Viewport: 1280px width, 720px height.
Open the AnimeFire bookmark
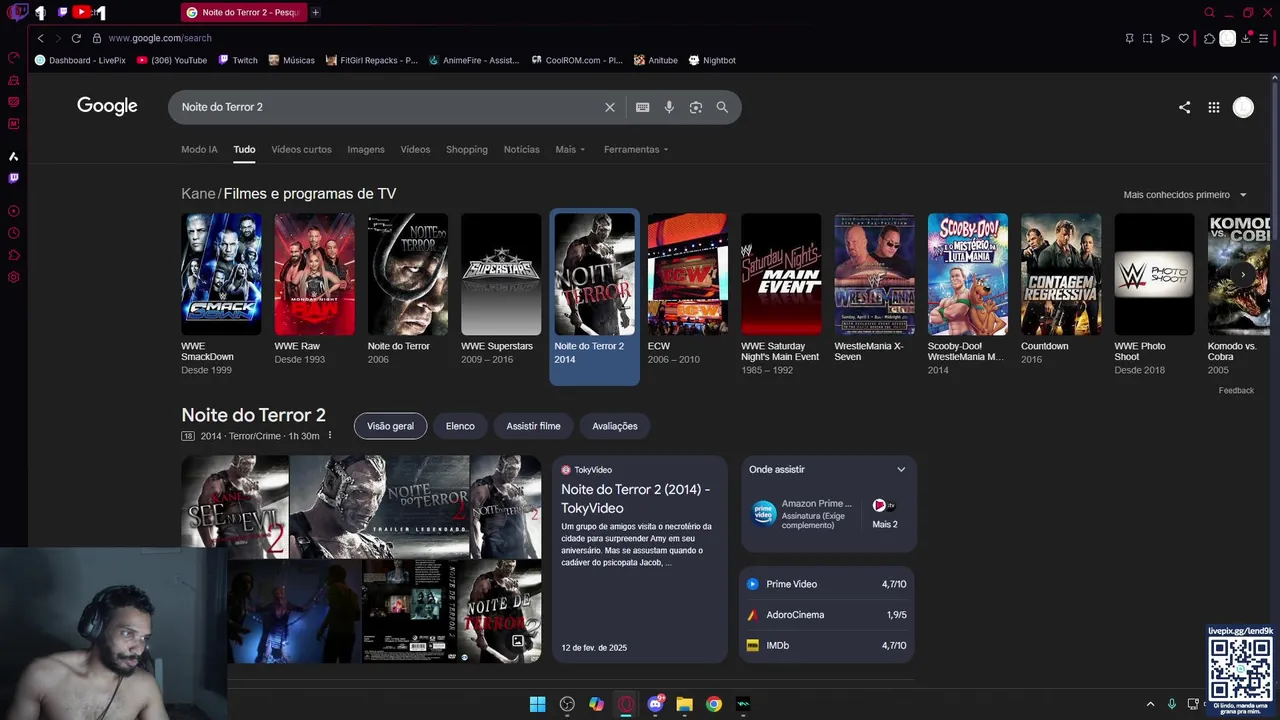(474, 60)
